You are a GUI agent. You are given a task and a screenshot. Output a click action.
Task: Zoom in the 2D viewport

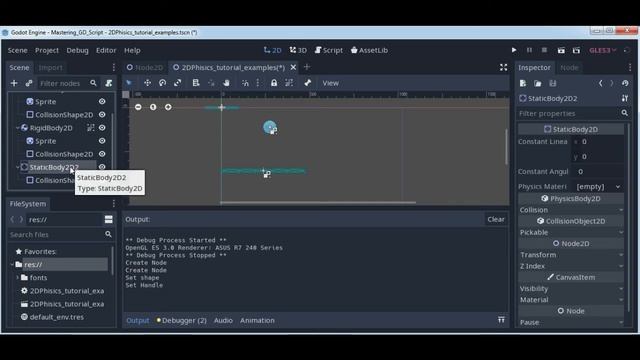[168, 107]
